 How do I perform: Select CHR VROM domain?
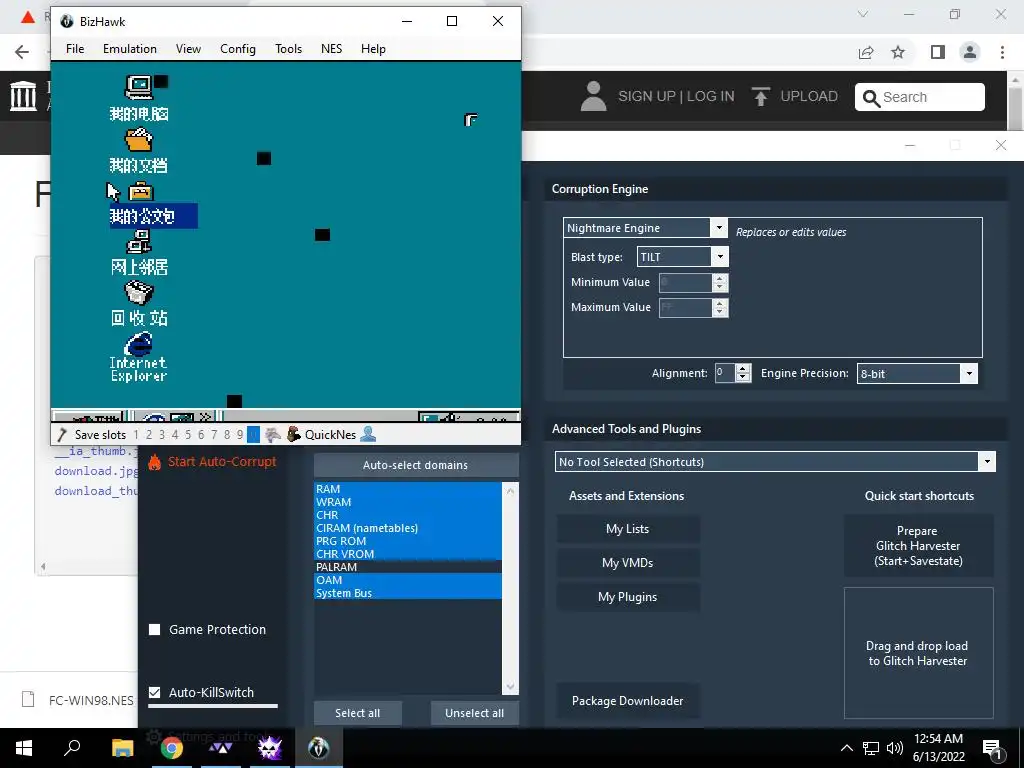(x=408, y=554)
